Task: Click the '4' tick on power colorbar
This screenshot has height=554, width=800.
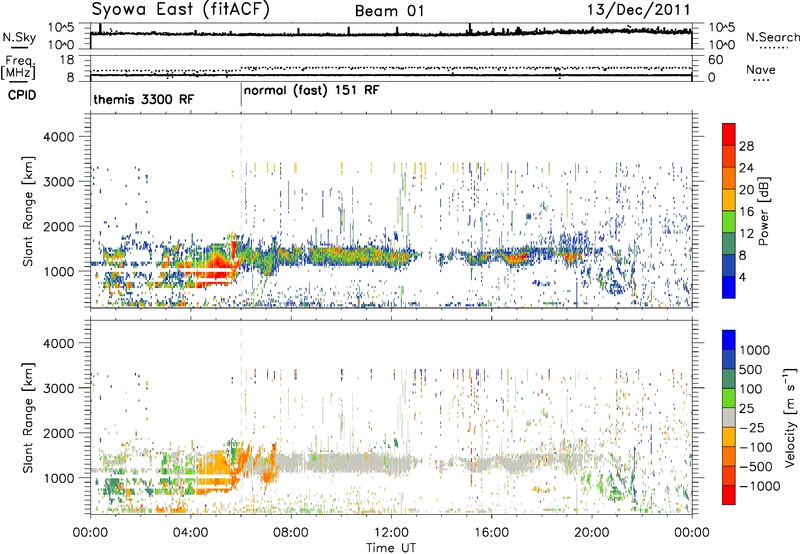Action: click(x=742, y=278)
